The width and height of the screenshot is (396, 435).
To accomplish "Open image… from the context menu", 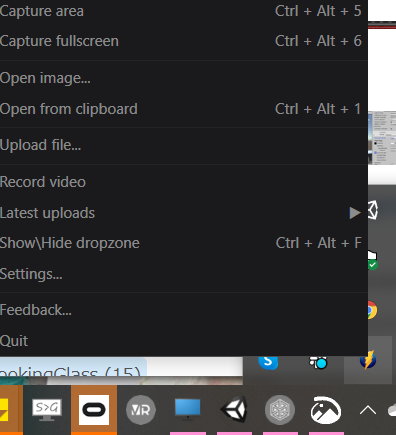I will pyautogui.click(x=184, y=78).
